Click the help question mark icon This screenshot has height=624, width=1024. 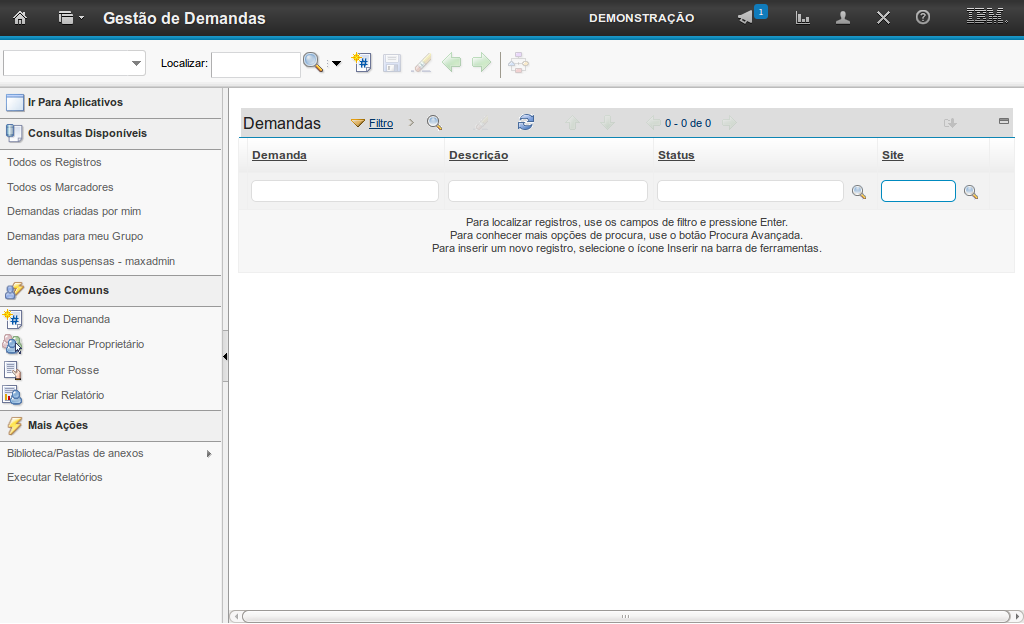point(923,18)
